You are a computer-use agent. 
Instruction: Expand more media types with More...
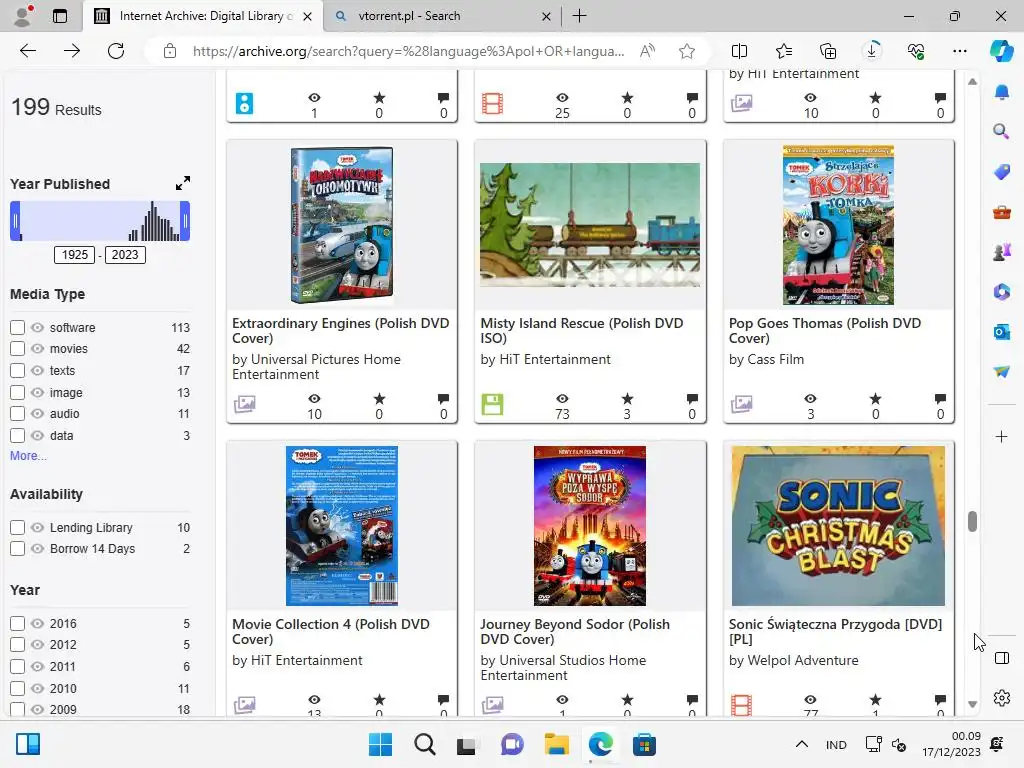(x=28, y=456)
